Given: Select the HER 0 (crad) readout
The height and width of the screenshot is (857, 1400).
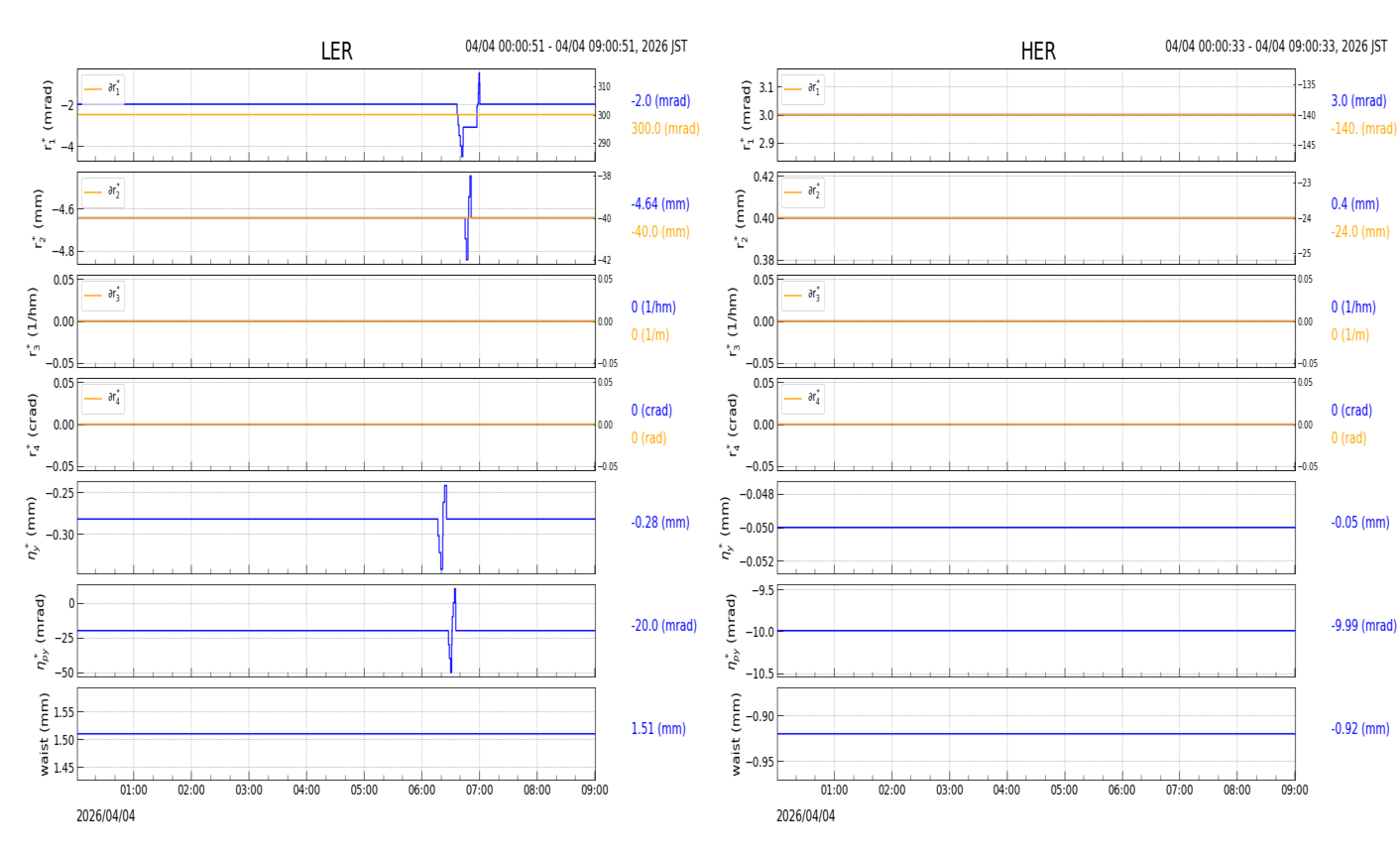Looking at the screenshot, I should (1351, 411).
